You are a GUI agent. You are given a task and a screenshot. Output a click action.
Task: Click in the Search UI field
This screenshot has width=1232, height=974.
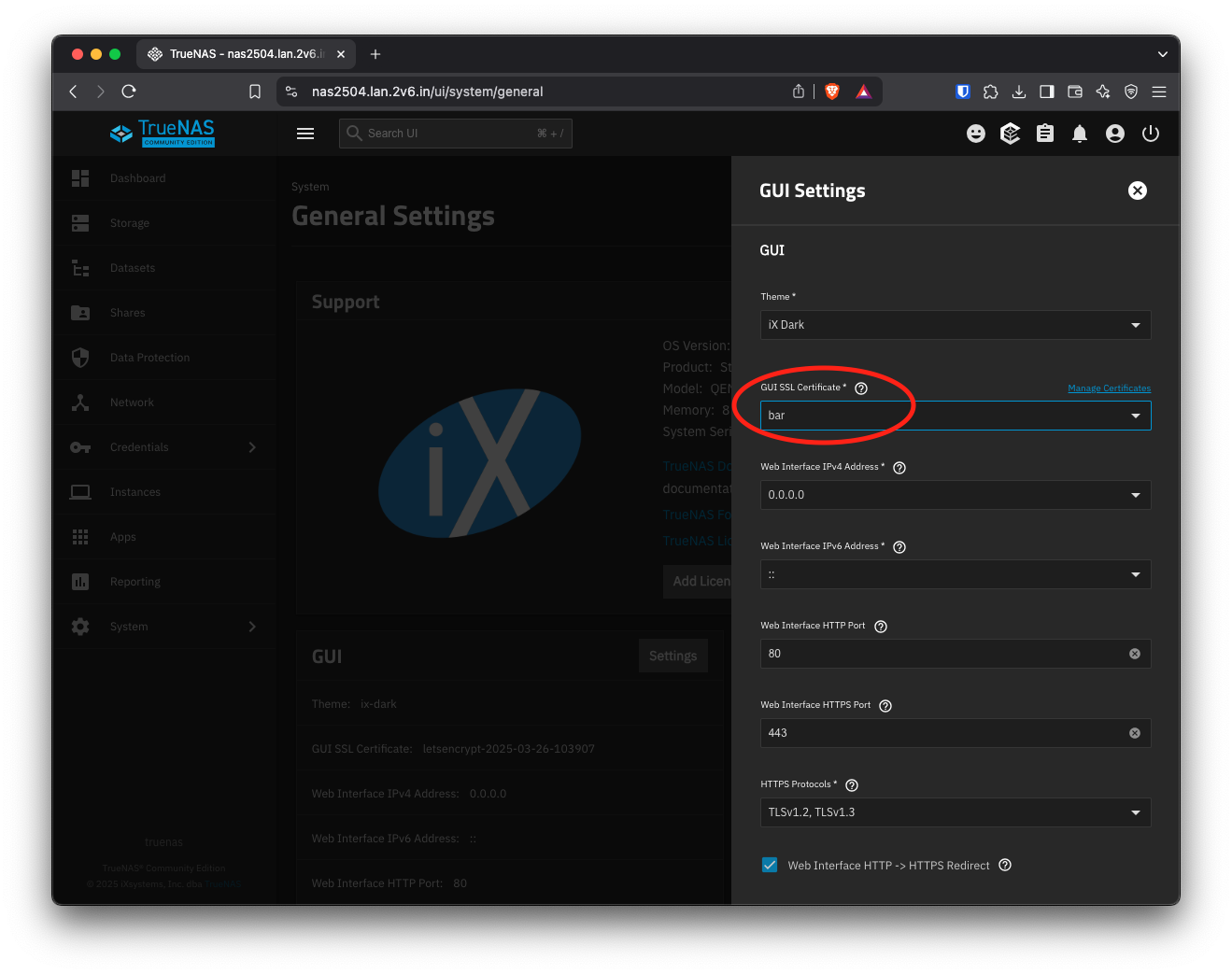coord(455,134)
